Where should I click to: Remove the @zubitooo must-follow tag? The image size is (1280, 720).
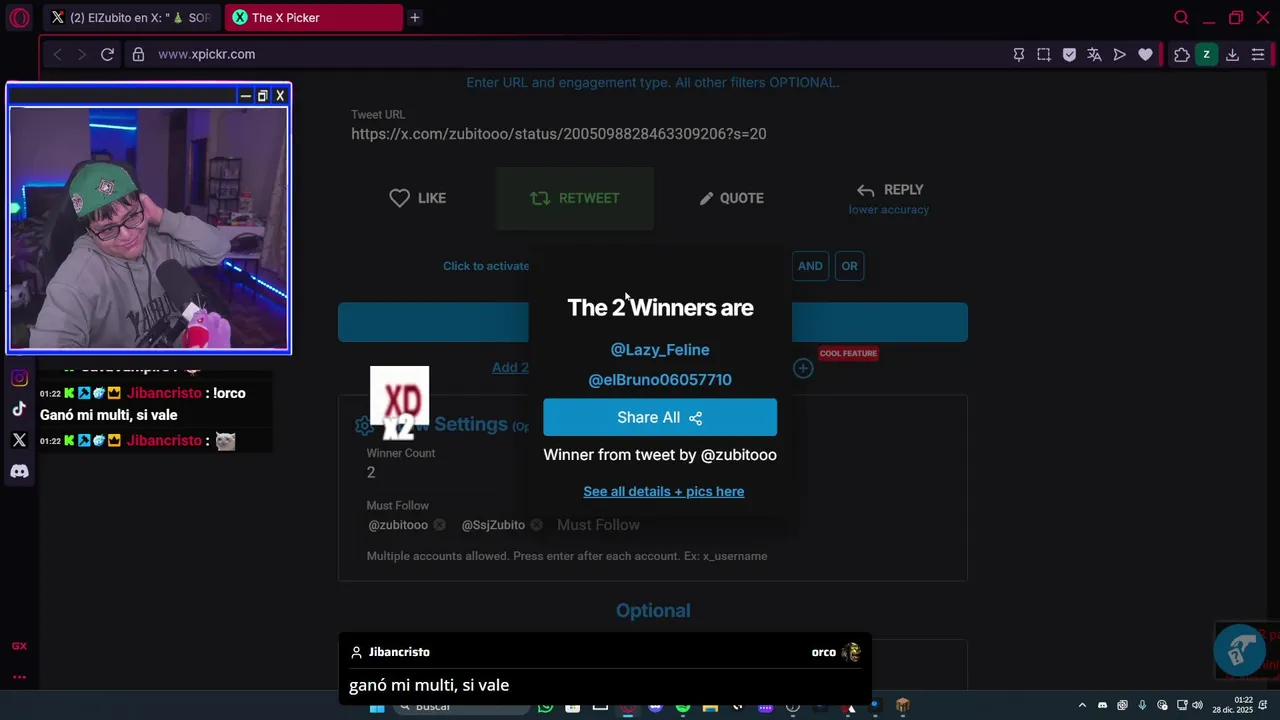(x=439, y=525)
